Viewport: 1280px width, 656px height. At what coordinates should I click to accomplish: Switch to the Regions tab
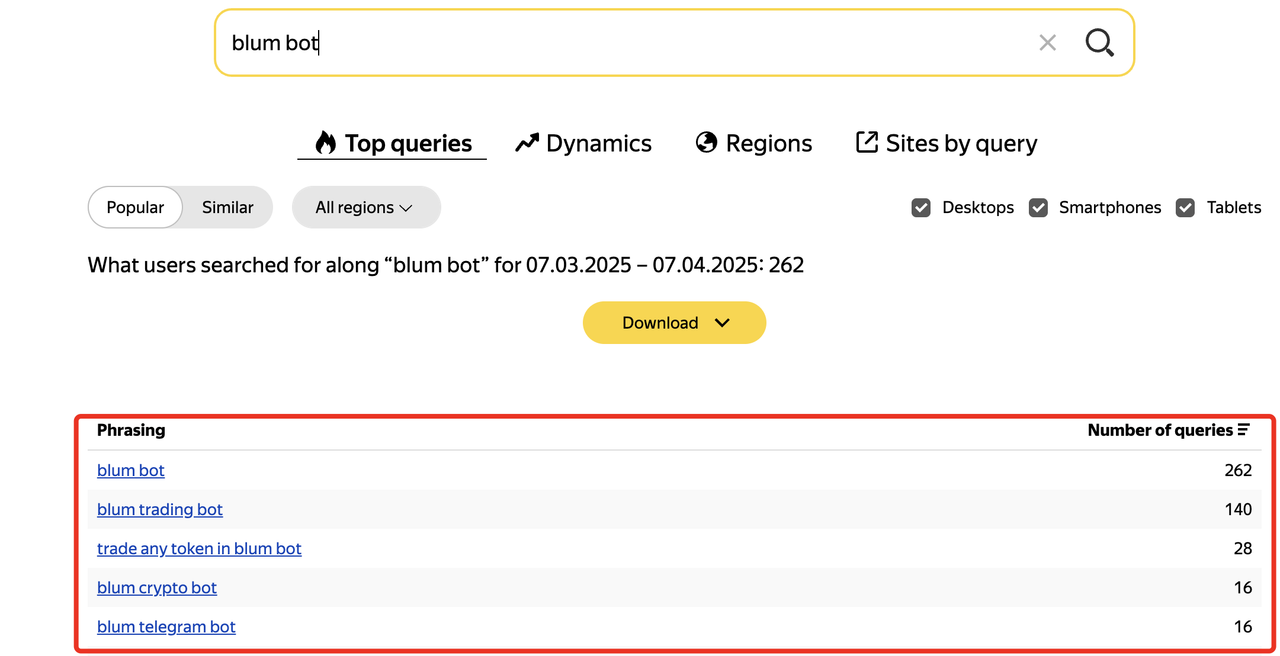(754, 143)
